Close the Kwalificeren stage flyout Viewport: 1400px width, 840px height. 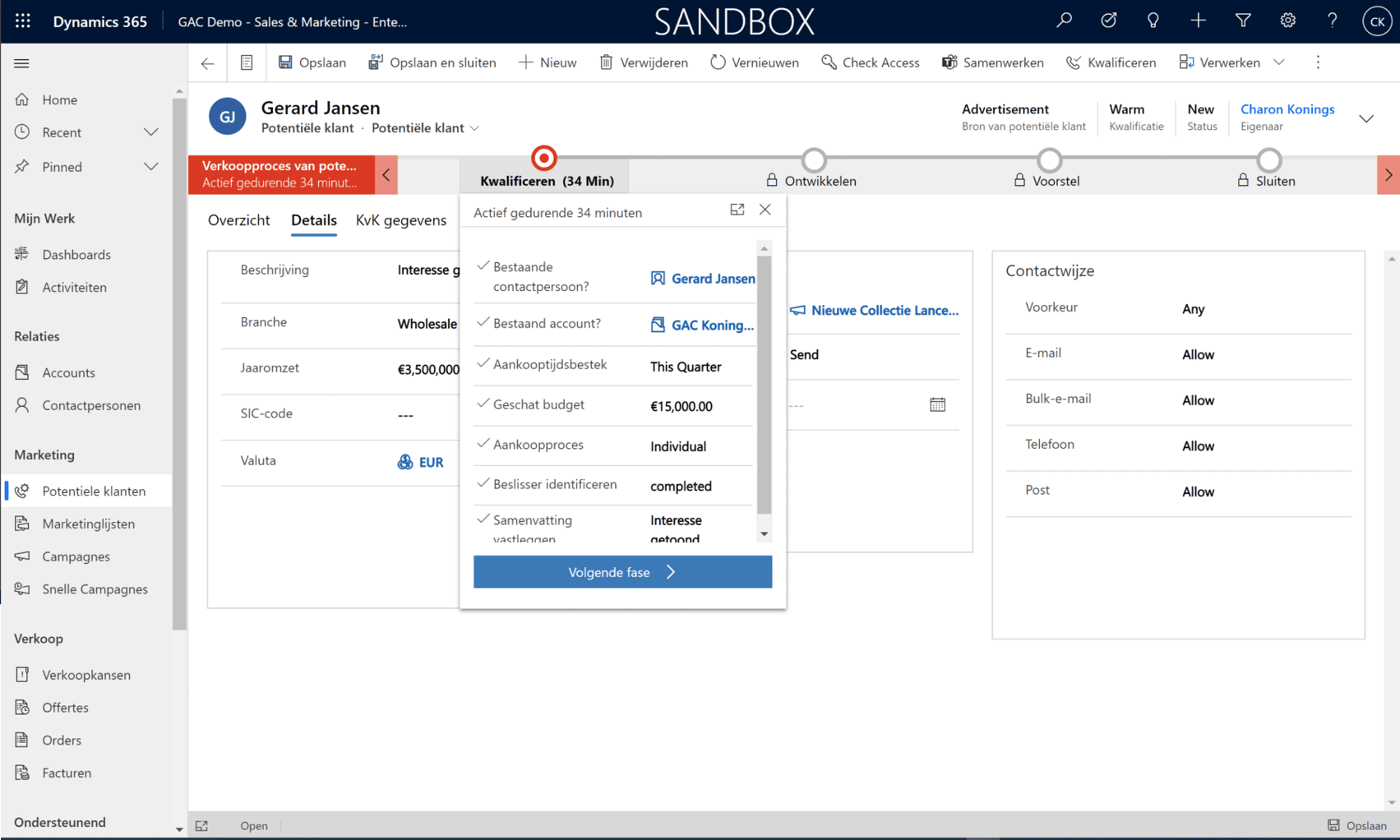point(765,210)
